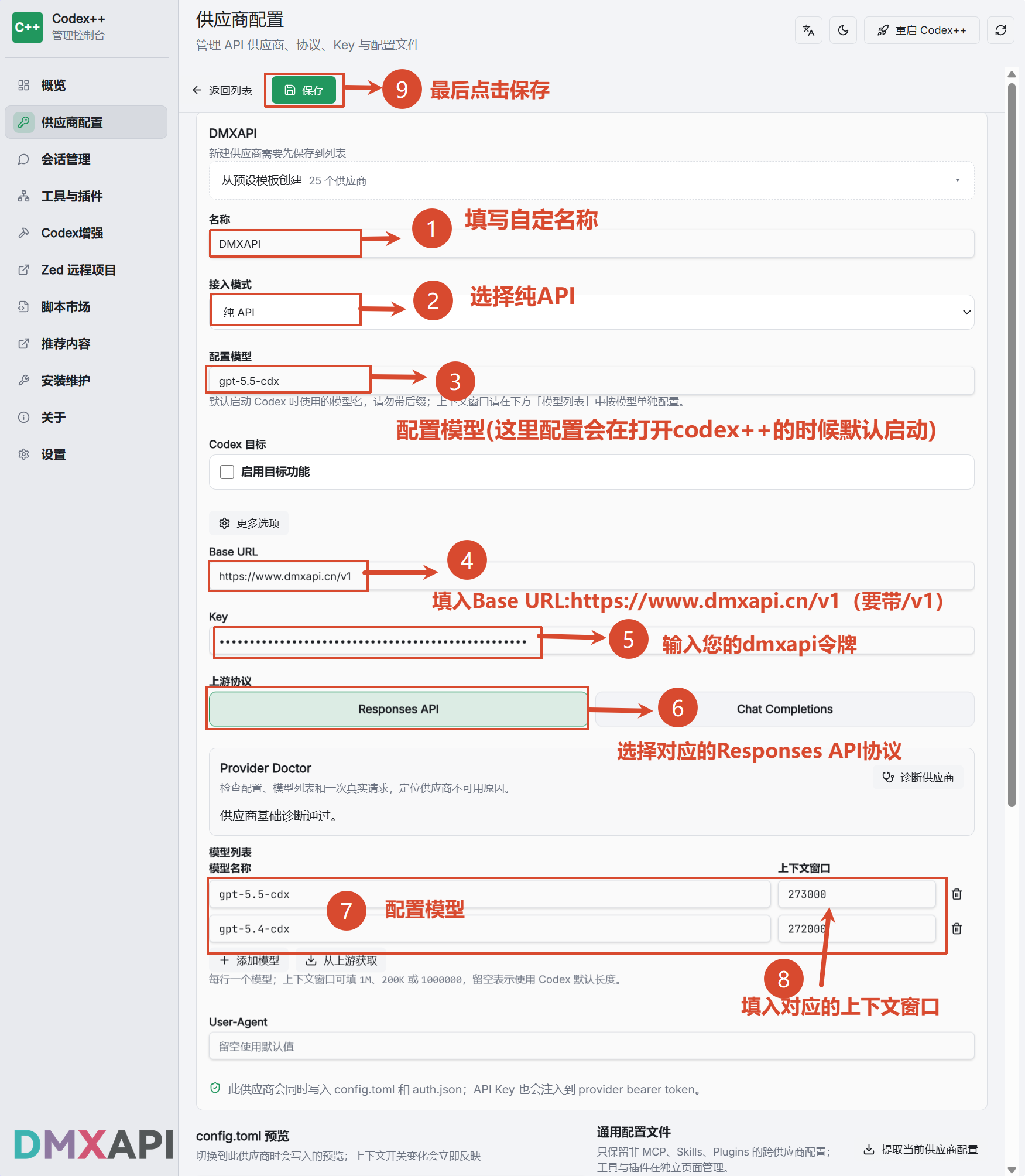
Task: Click 诊断供应商 stethoscope button
Action: [x=918, y=777]
